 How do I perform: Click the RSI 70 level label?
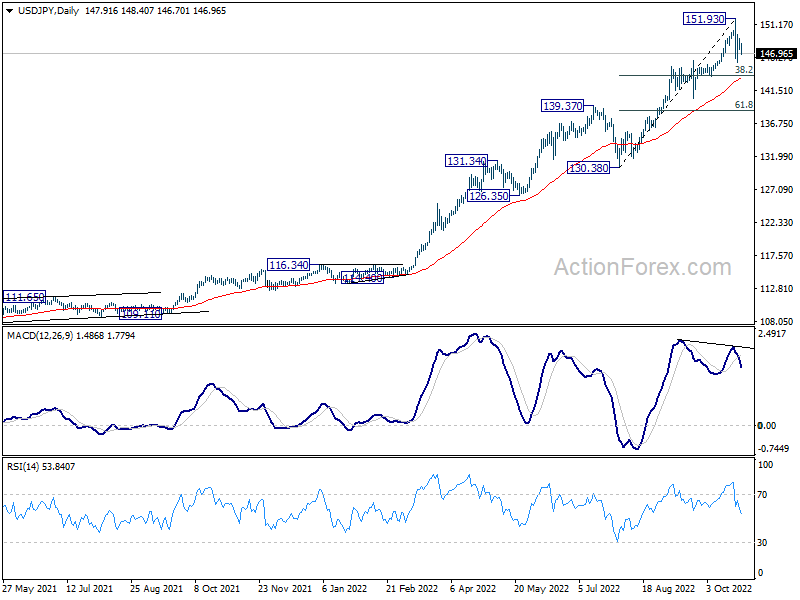coord(762,494)
